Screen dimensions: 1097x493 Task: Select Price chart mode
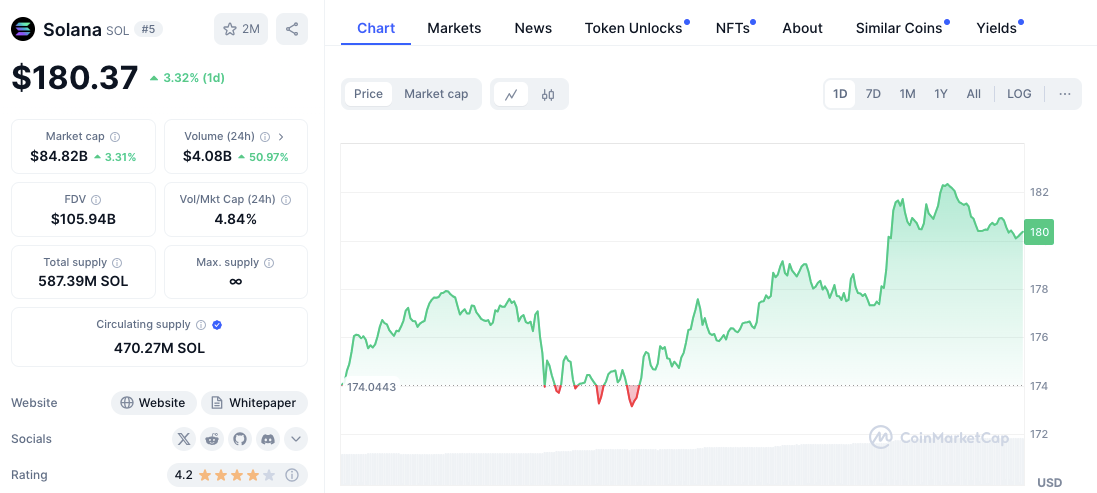(368, 94)
